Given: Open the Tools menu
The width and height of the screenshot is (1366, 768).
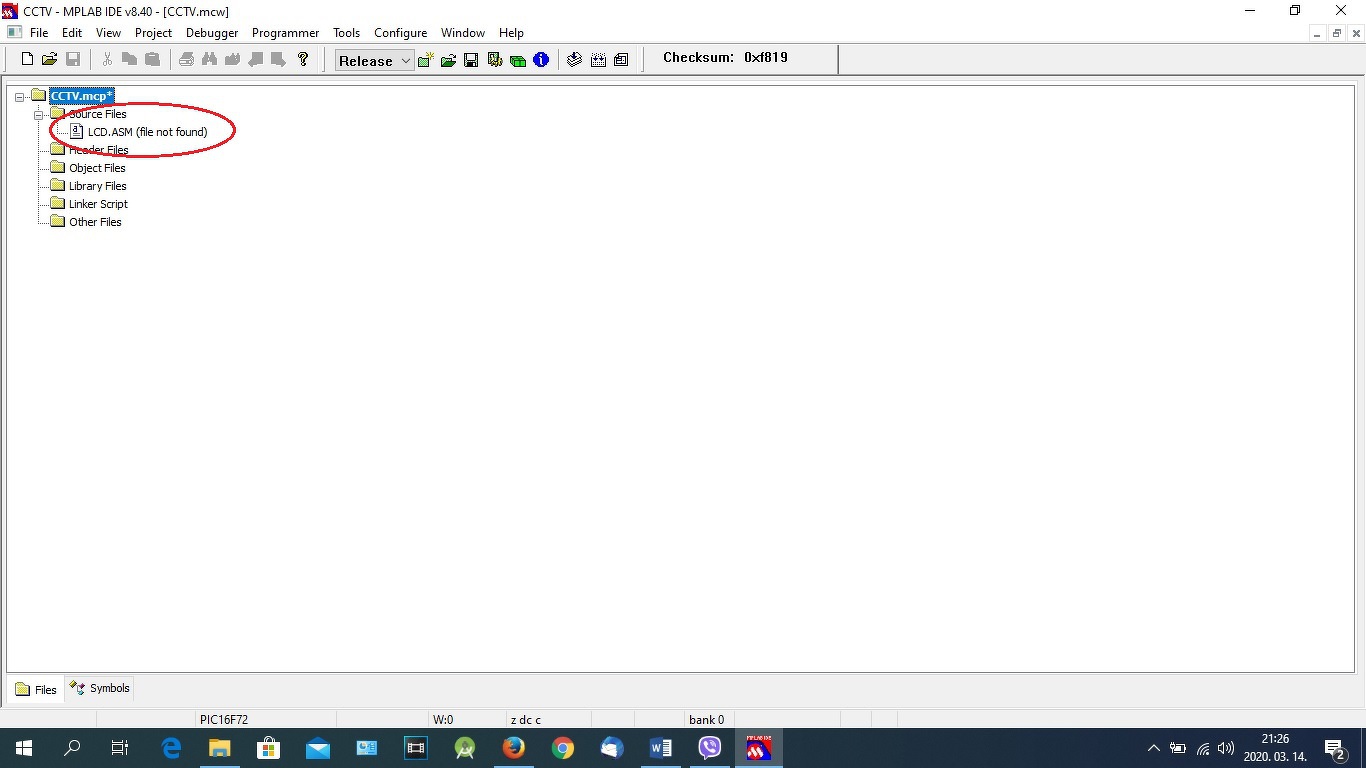Looking at the screenshot, I should (x=346, y=33).
